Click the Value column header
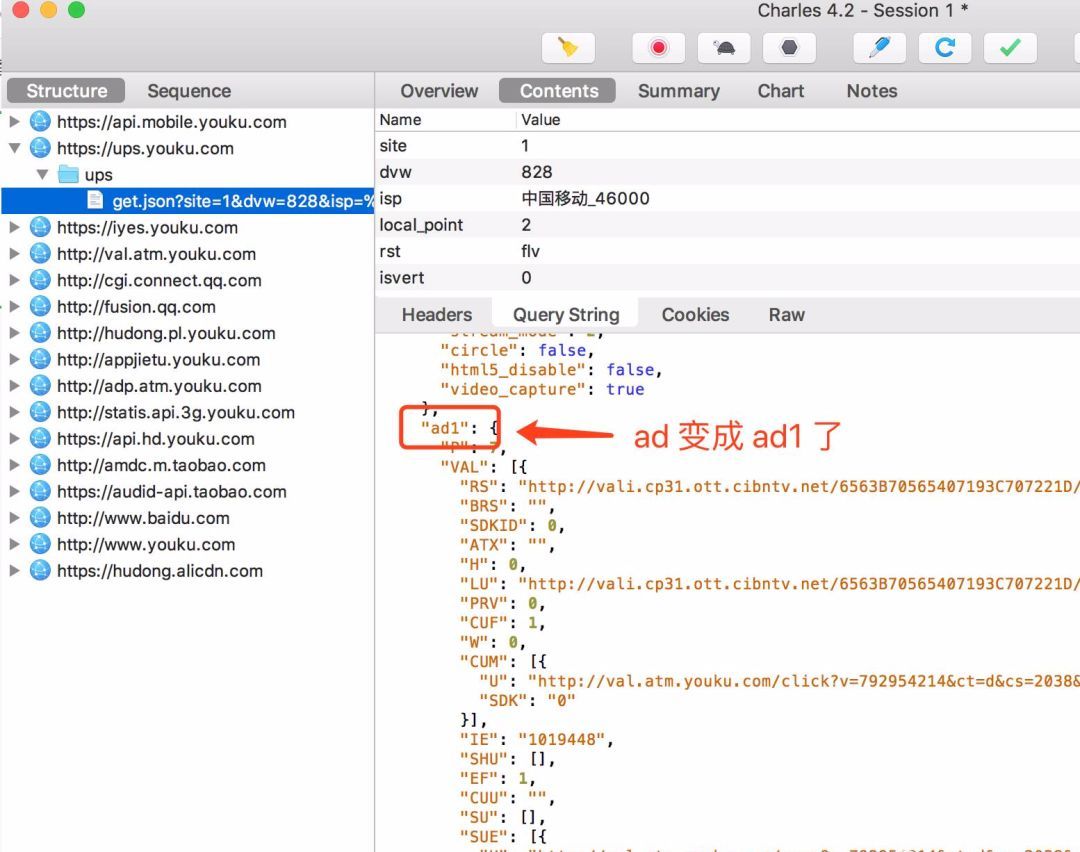Image resolution: width=1080 pixels, height=852 pixels. (541, 120)
